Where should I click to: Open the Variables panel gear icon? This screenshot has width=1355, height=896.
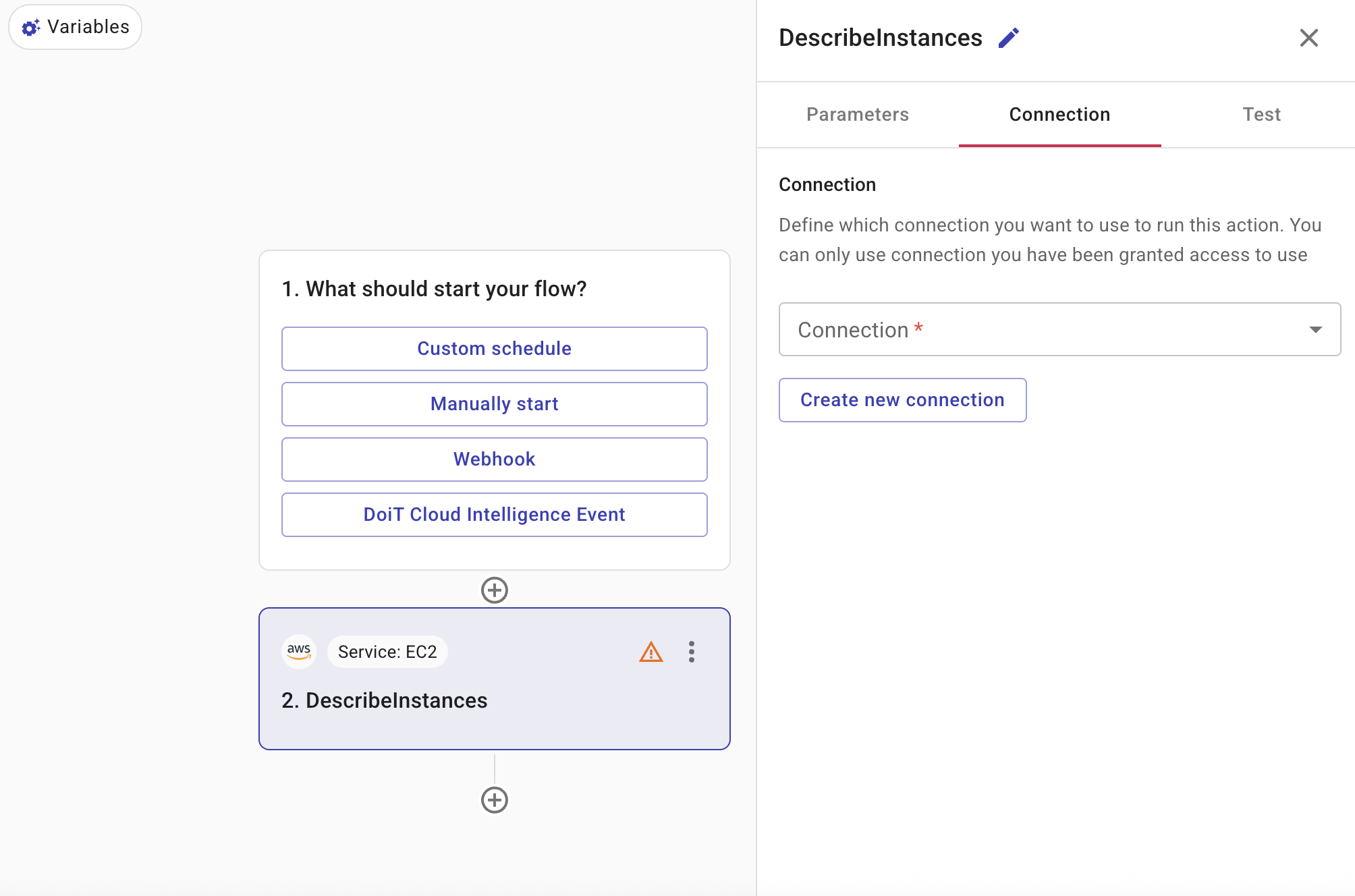point(30,27)
